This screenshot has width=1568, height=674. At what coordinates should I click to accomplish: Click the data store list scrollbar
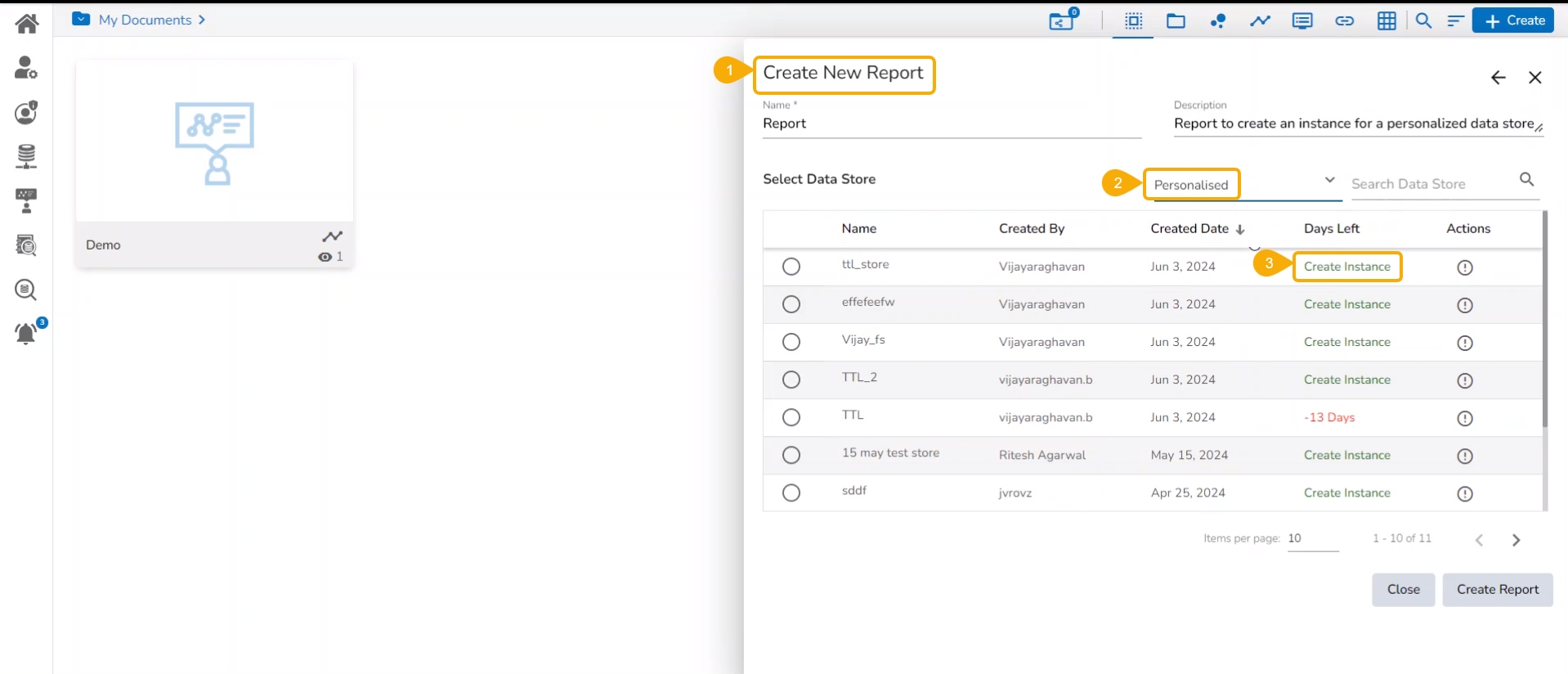(1544, 319)
